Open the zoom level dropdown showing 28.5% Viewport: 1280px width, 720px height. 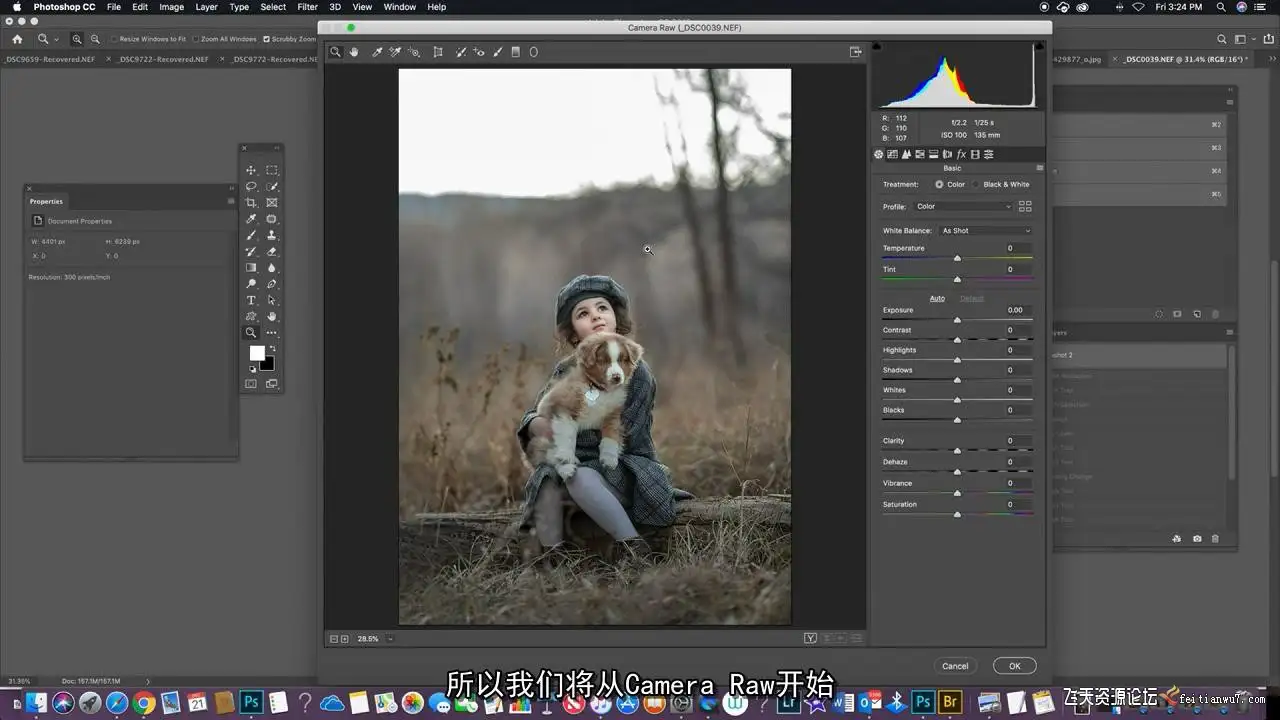(390, 639)
